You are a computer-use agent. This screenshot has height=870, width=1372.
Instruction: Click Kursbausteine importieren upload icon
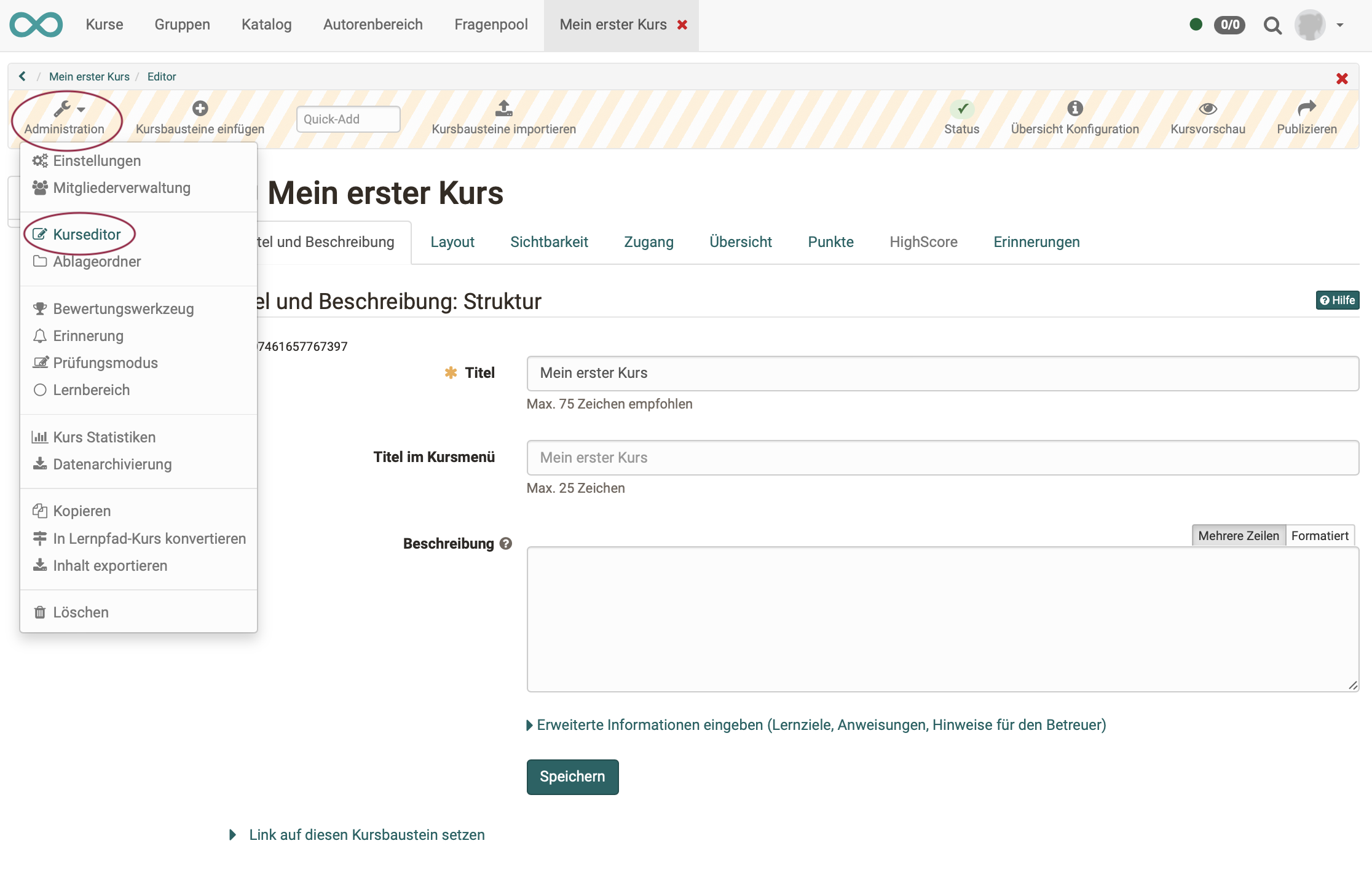click(504, 109)
